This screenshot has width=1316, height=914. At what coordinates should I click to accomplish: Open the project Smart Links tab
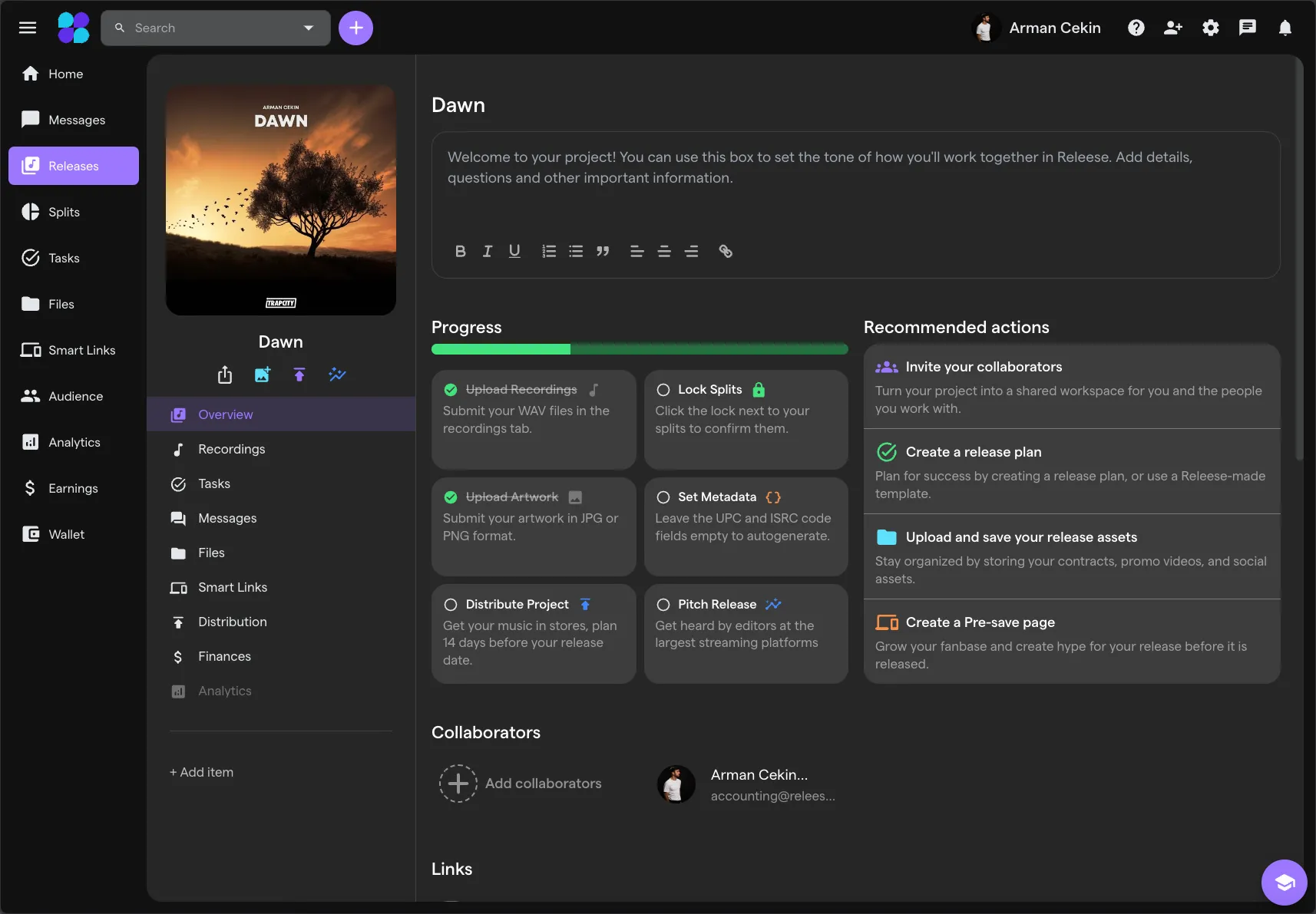[281, 587]
